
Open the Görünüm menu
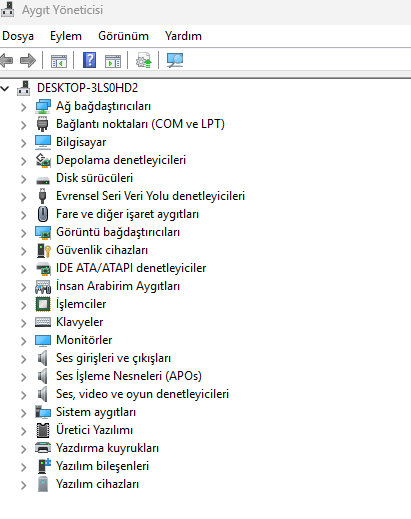click(x=123, y=36)
